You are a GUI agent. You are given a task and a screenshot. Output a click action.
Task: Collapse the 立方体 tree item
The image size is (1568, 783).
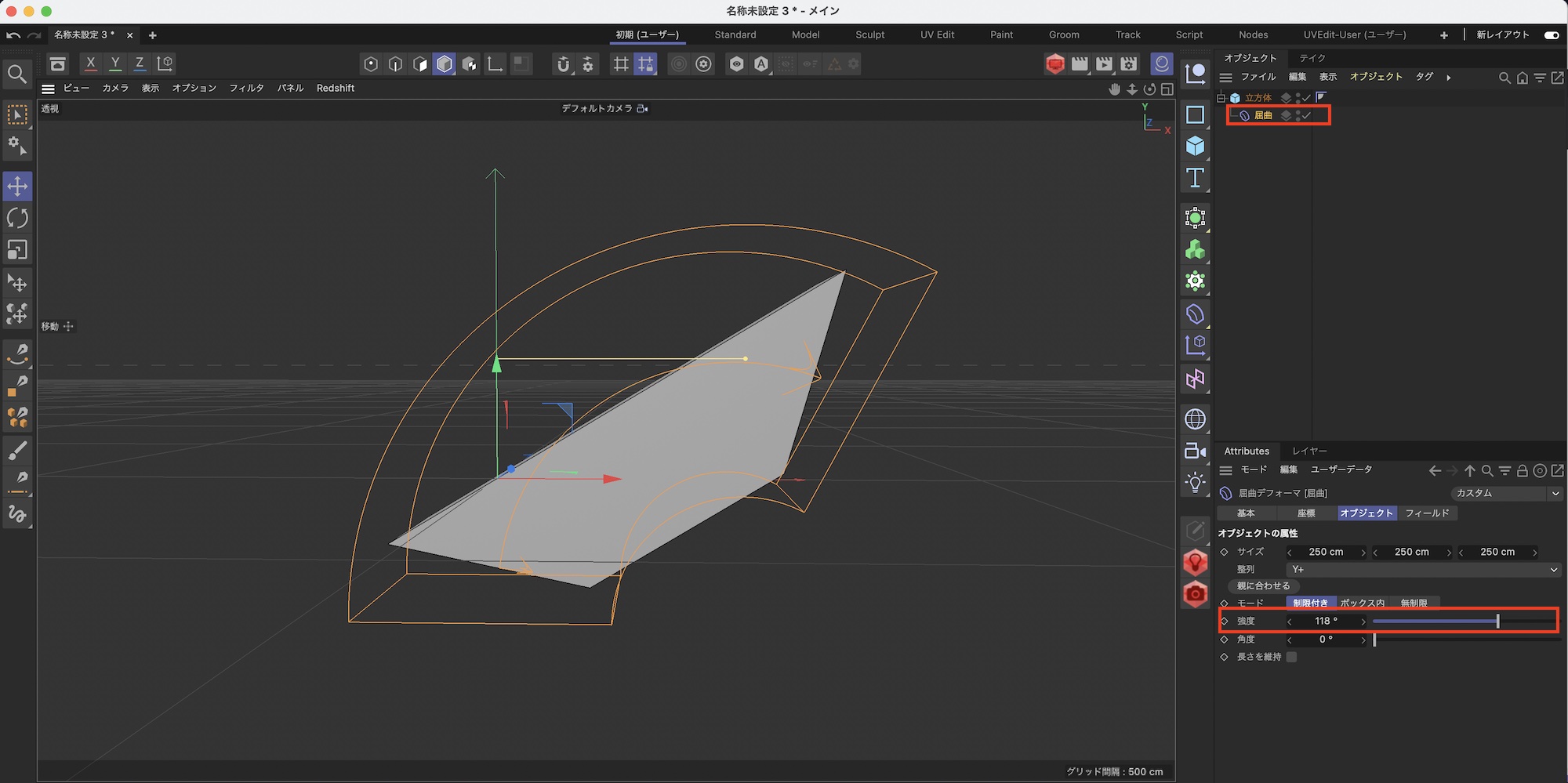pyautogui.click(x=1221, y=98)
